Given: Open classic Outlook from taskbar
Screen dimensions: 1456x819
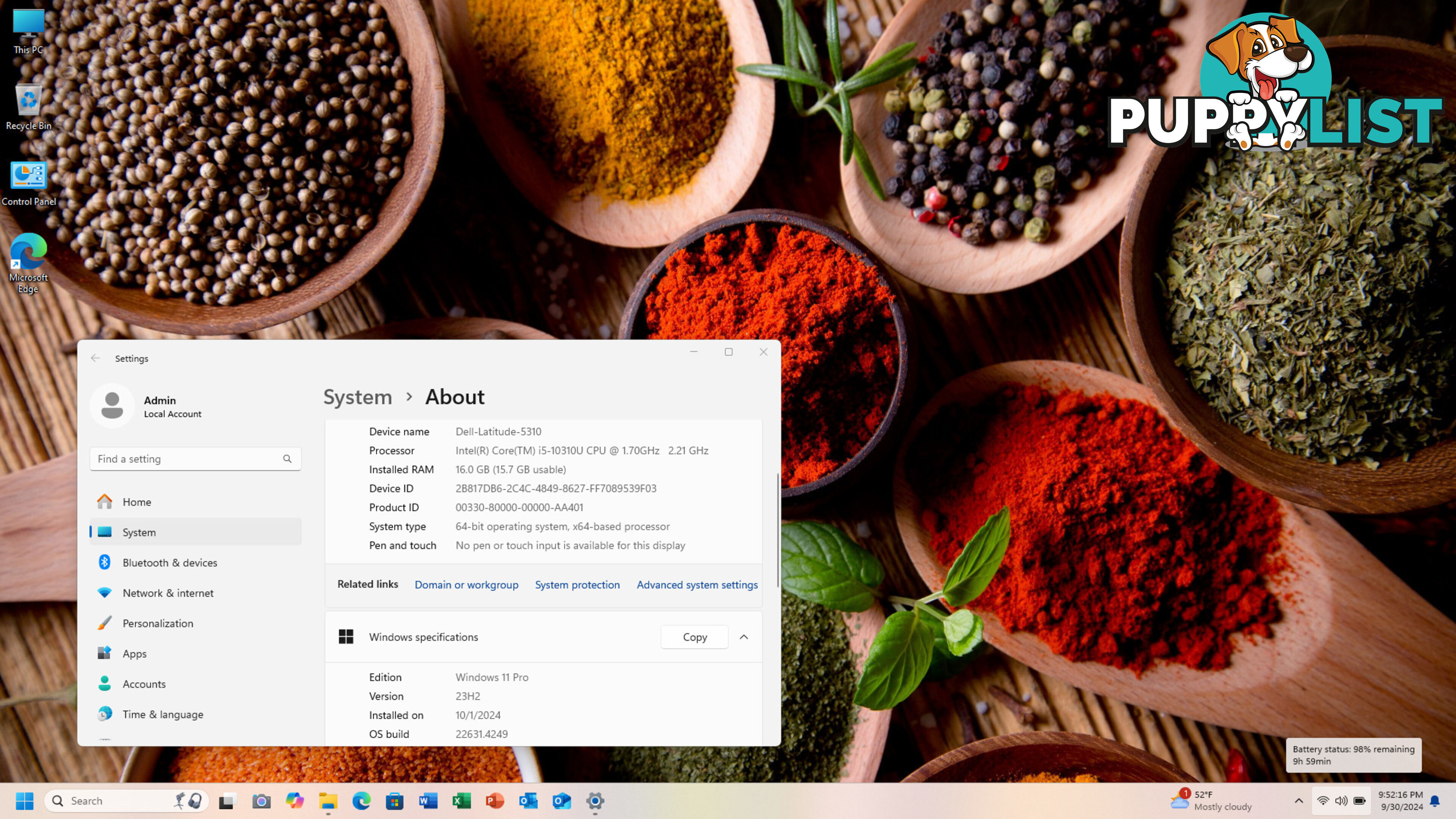Looking at the screenshot, I should click(528, 800).
